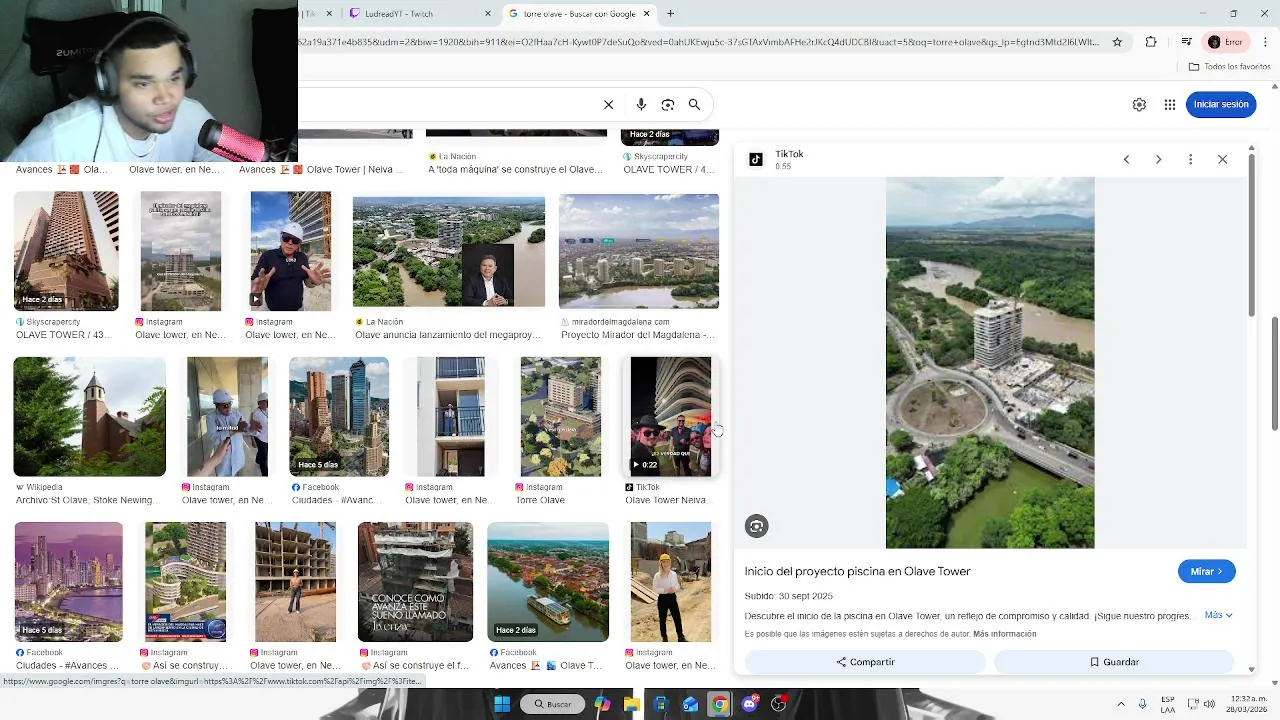Open the media controls icon in Chrome toolbar
The height and width of the screenshot is (720, 1280).
pyautogui.click(x=1186, y=42)
